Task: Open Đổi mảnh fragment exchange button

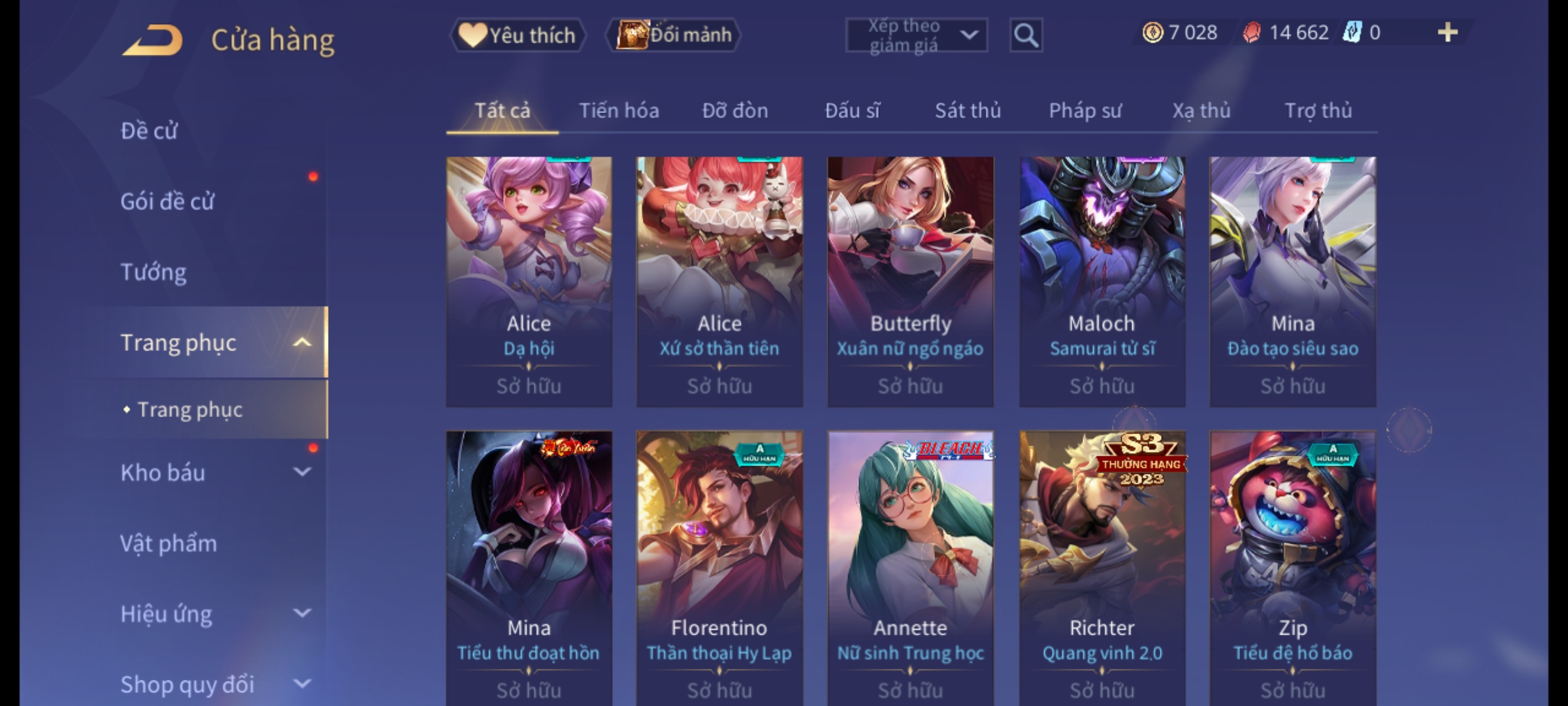Action: [x=674, y=35]
